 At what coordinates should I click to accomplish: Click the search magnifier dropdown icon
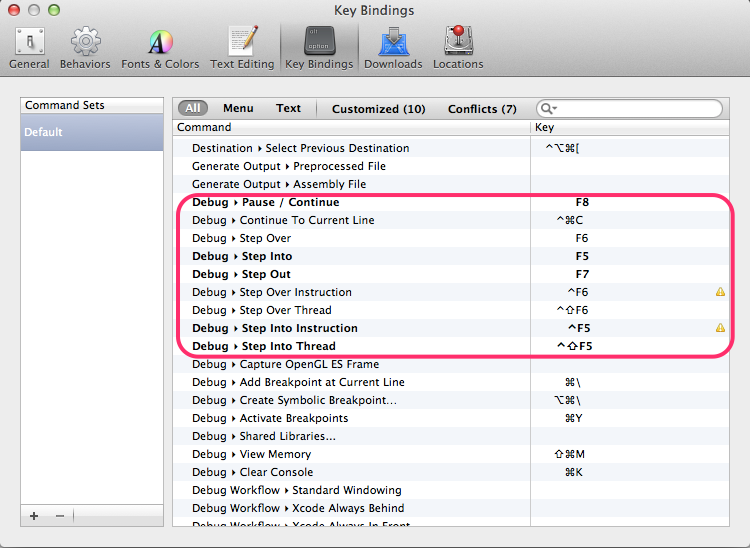pos(548,109)
